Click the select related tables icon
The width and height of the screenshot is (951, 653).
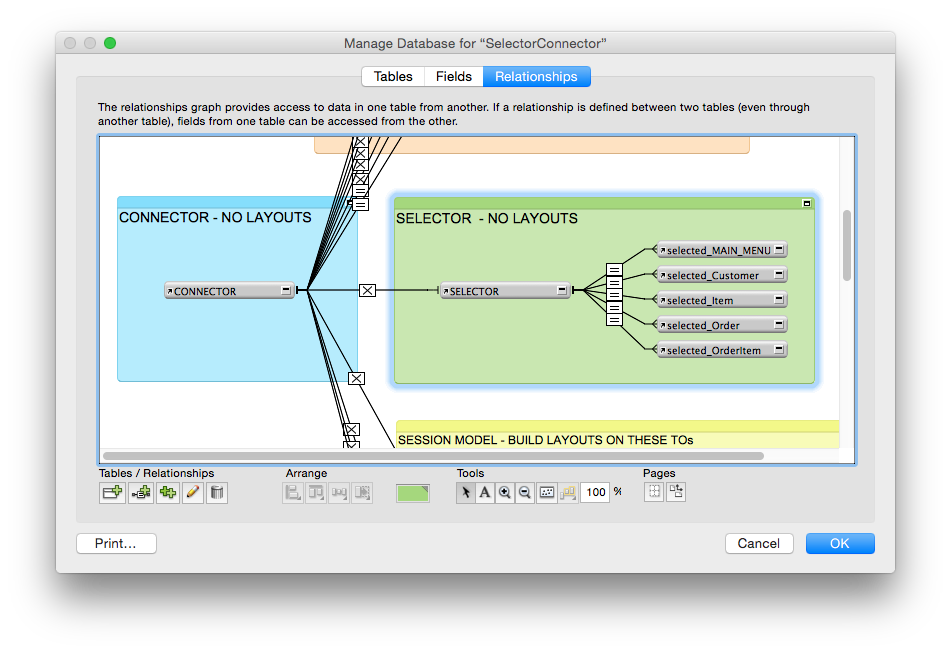coord(568,492)
